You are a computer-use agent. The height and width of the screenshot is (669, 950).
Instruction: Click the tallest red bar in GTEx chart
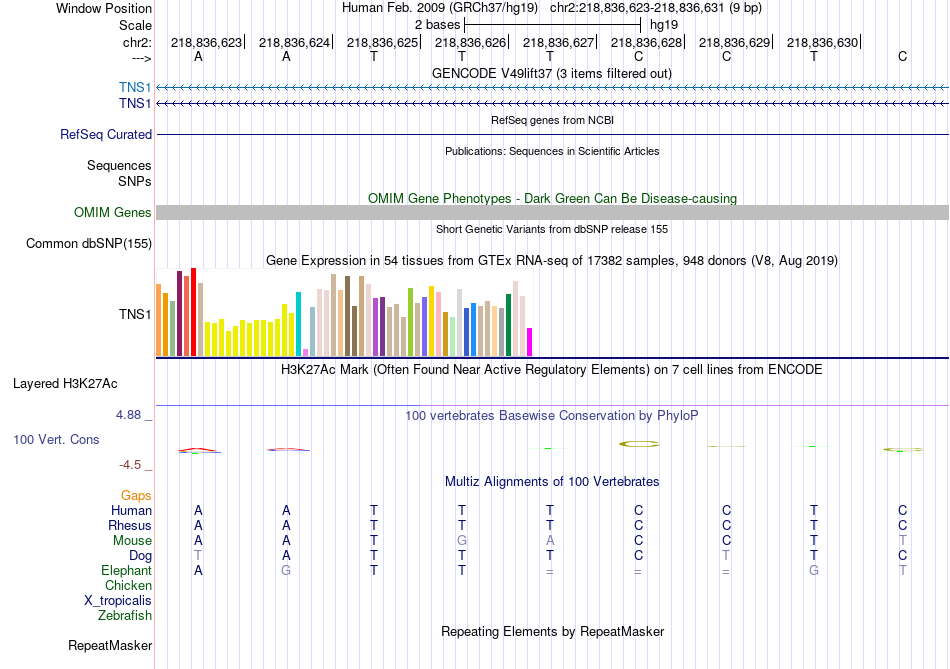coord(194,311)
